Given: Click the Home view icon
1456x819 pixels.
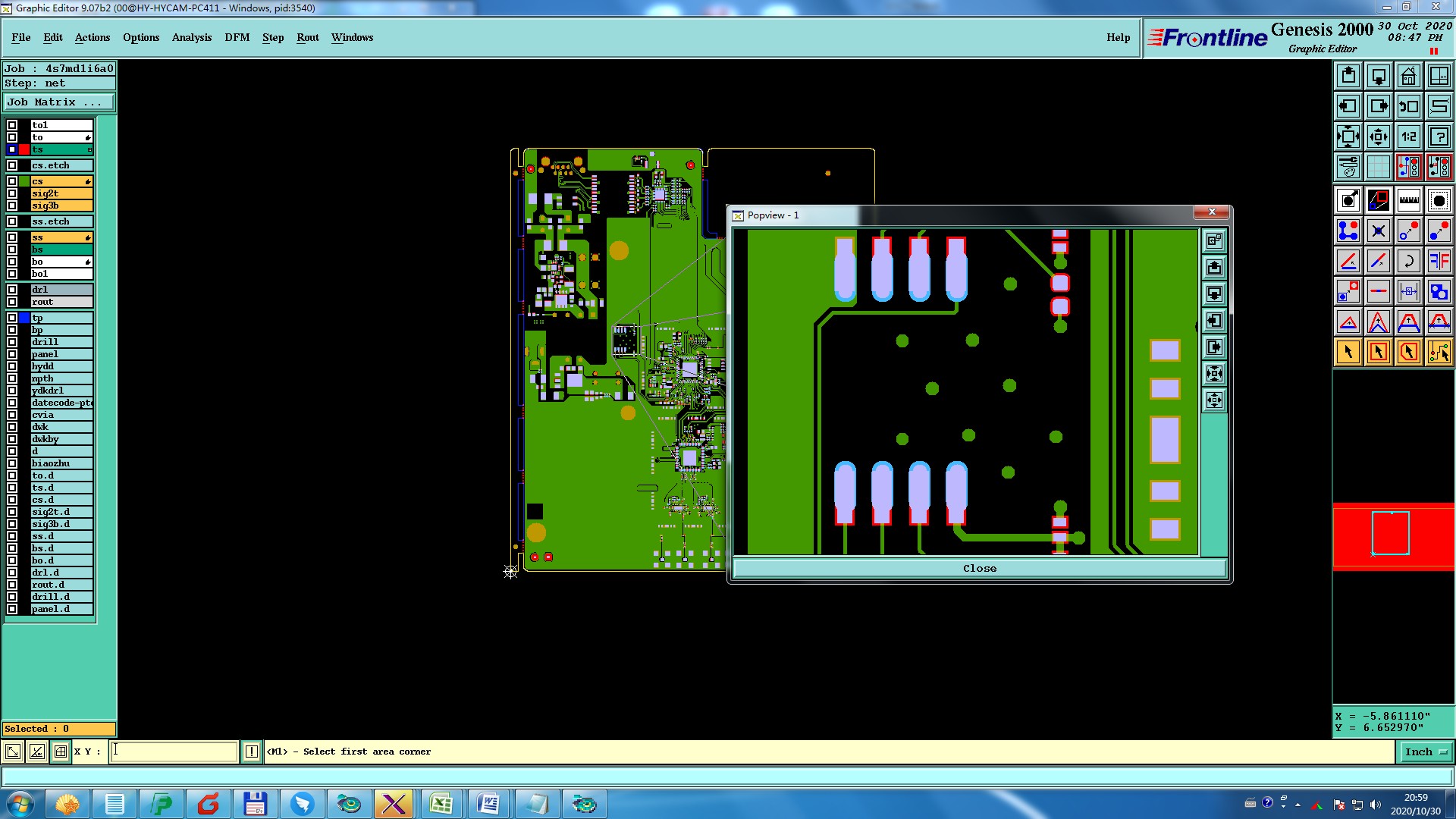Looking at the screenshot, I should click(x=1408, y=76).
